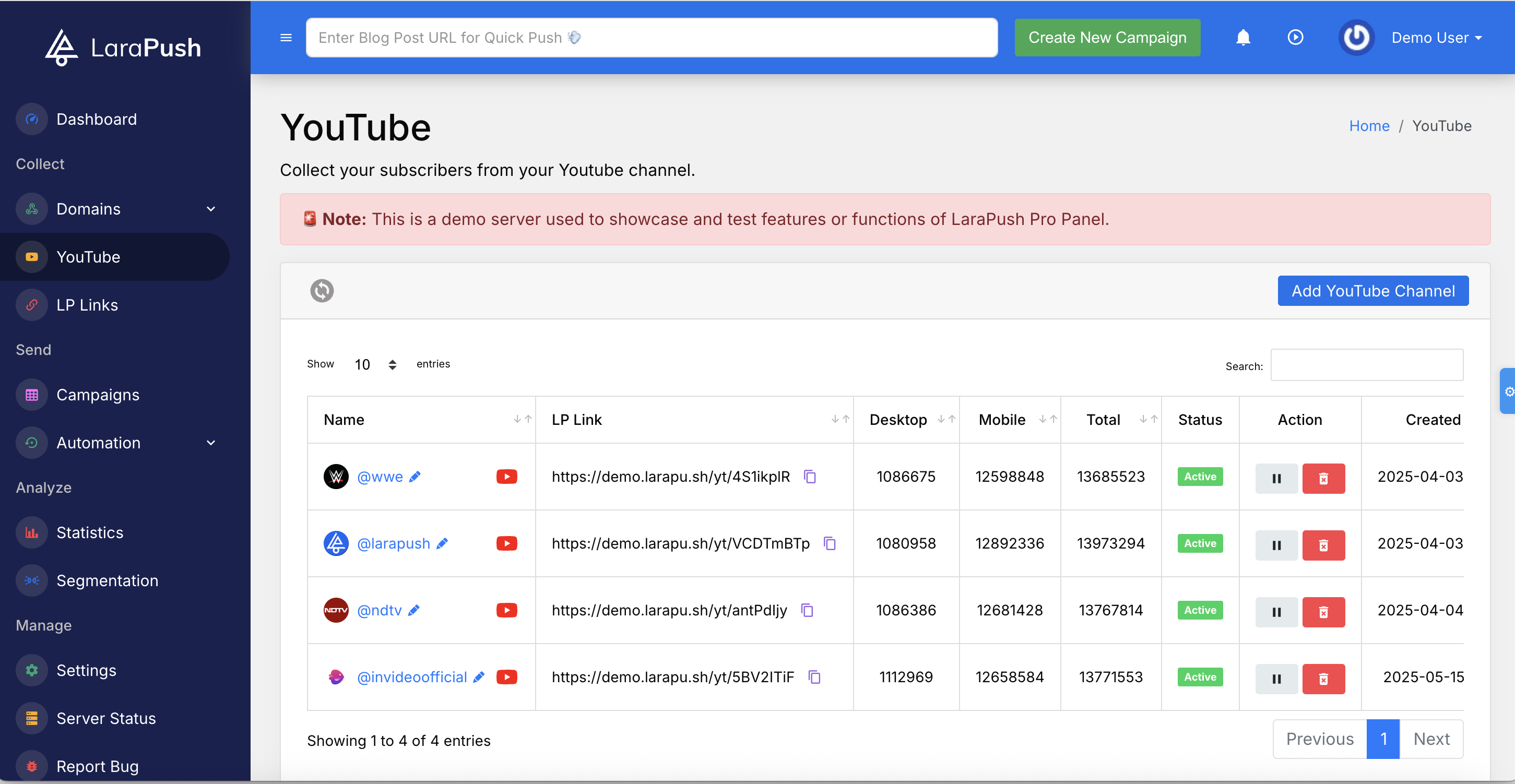Click the @ndtv channel avatar
Image resolution: width=1515 pixels, height=784 pixels.
pos(336,611)
